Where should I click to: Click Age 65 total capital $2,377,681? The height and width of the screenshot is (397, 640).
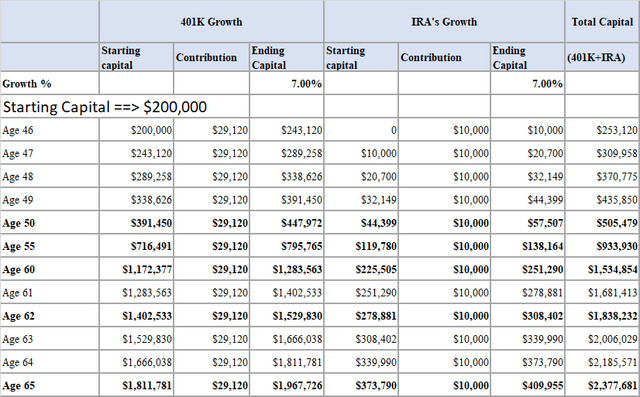(x=602, y=386)
